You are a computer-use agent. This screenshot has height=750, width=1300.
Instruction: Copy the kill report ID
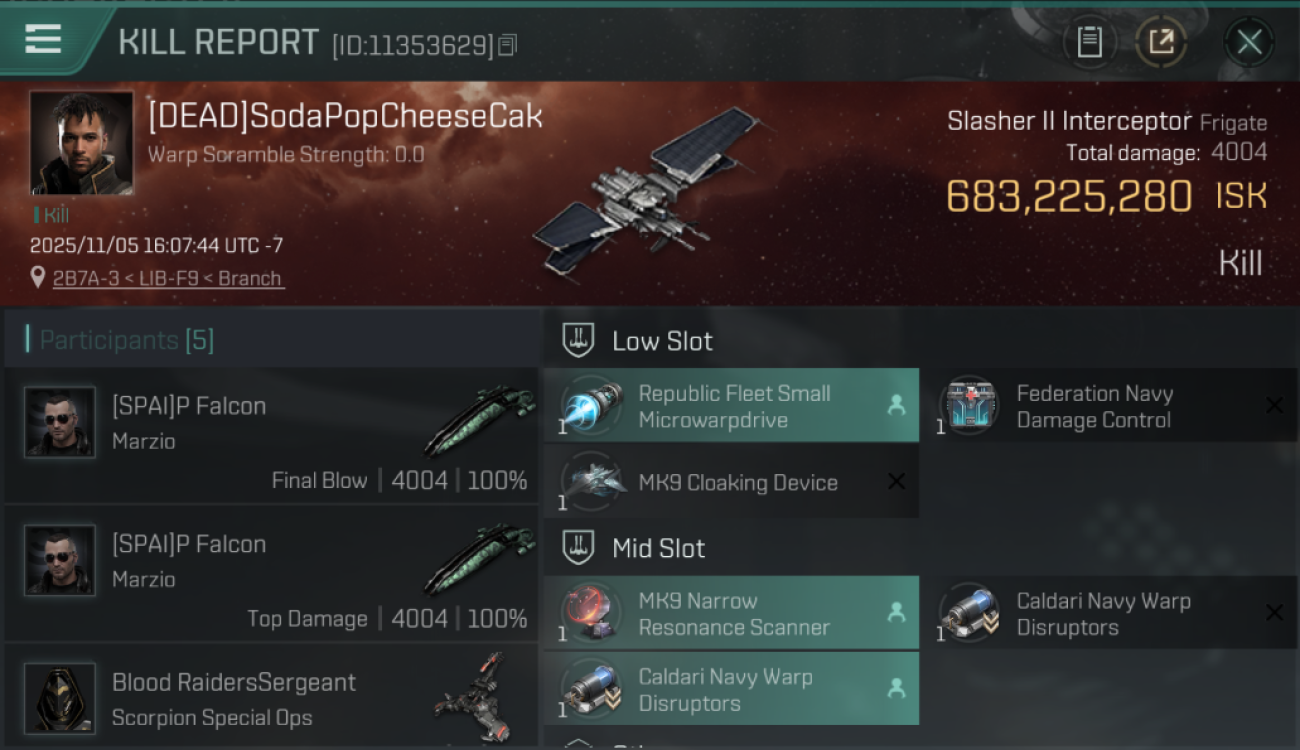(x=507, y=45)
